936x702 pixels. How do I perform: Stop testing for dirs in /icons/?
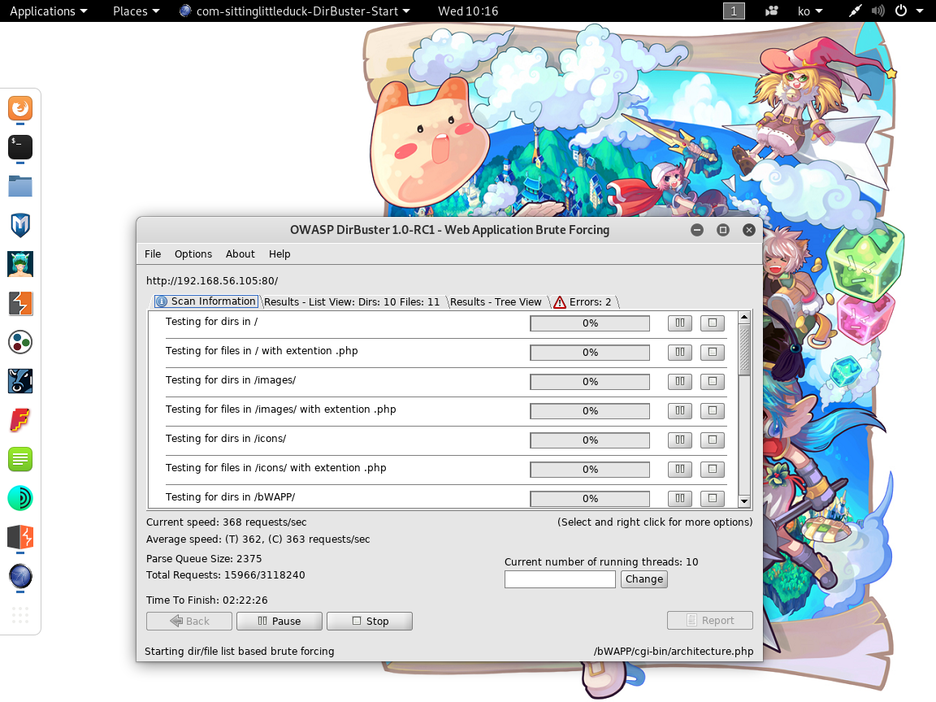tap(712, 440)
